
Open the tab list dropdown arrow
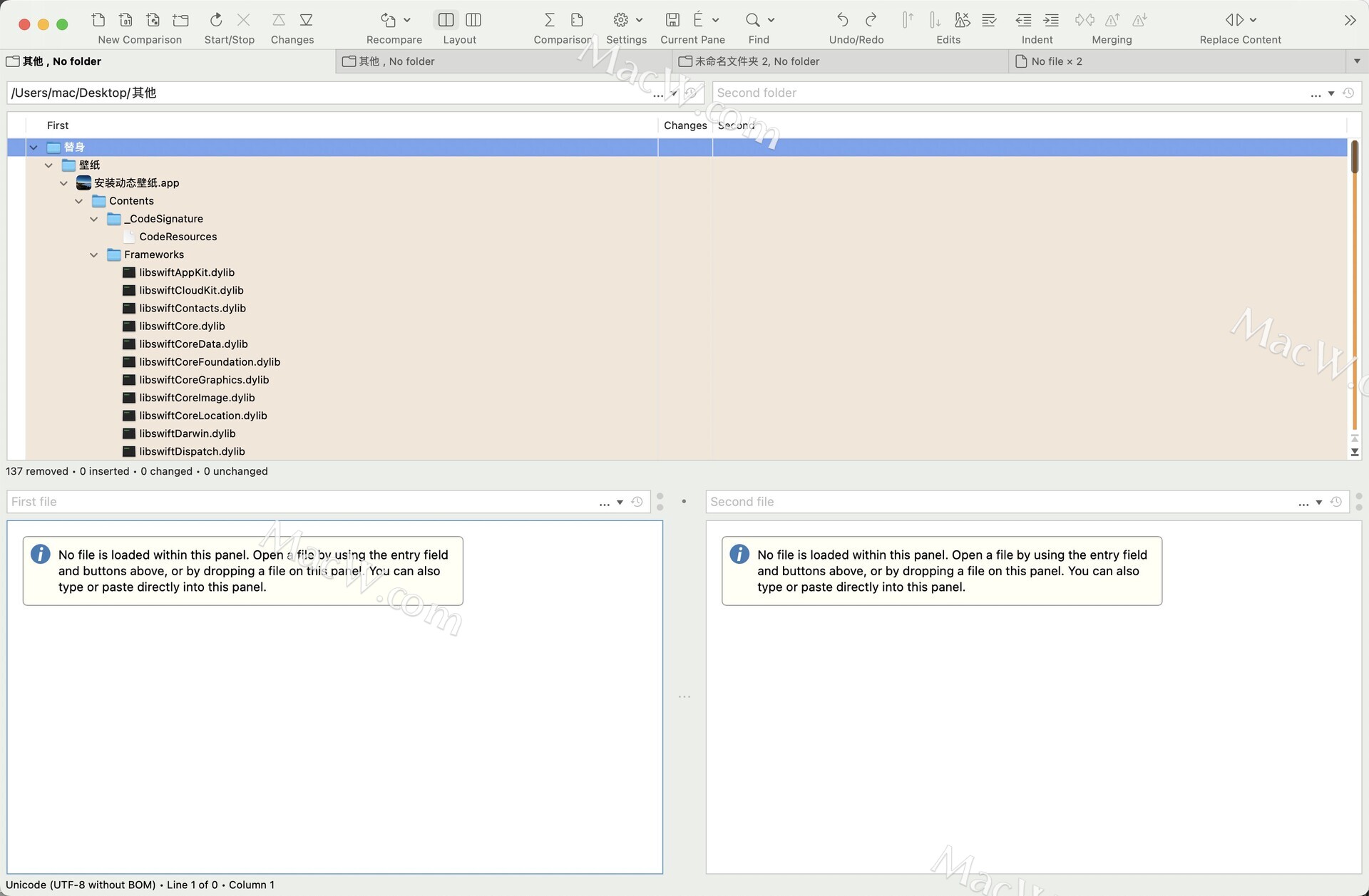[1357, 61]
